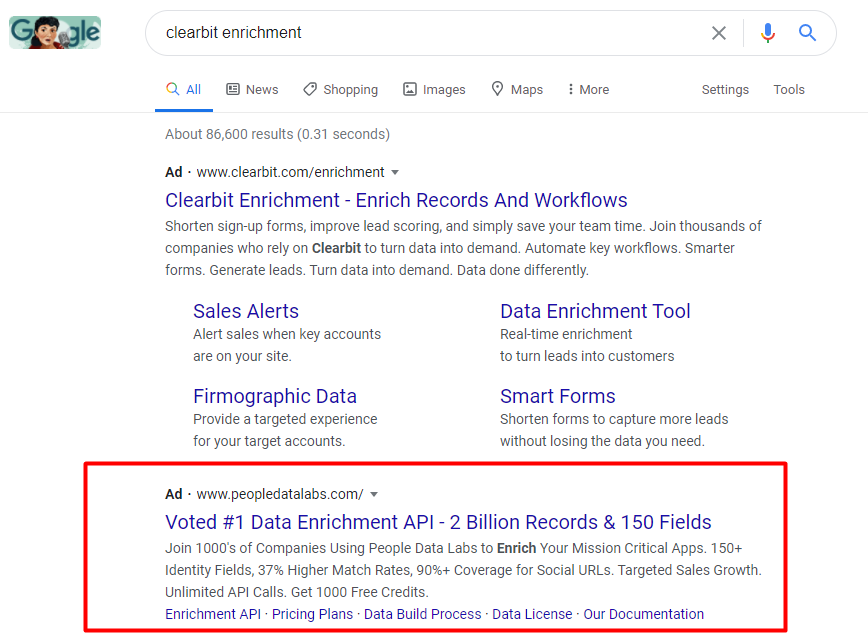Viewport: 868px width, 639px height.
Task: Clear the search box with X icon
Action: click(x=719, y=33)
